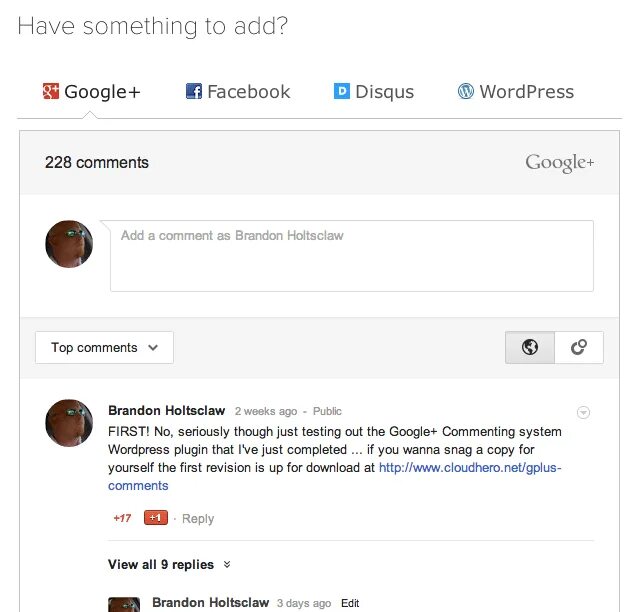Click the +17 plus-one count
643x612 pixels.
coord(122,518)
